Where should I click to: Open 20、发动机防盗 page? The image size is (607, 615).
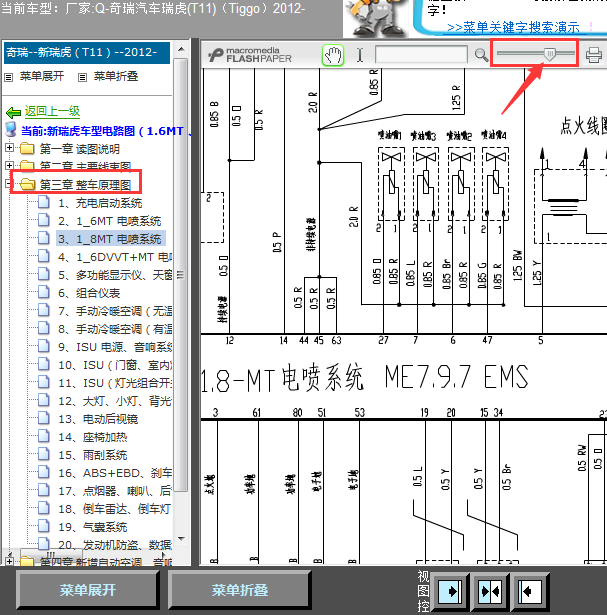[115, 545]
